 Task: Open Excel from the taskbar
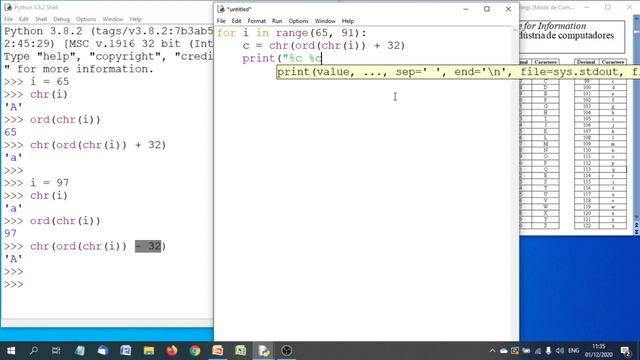tap(240, 351)
